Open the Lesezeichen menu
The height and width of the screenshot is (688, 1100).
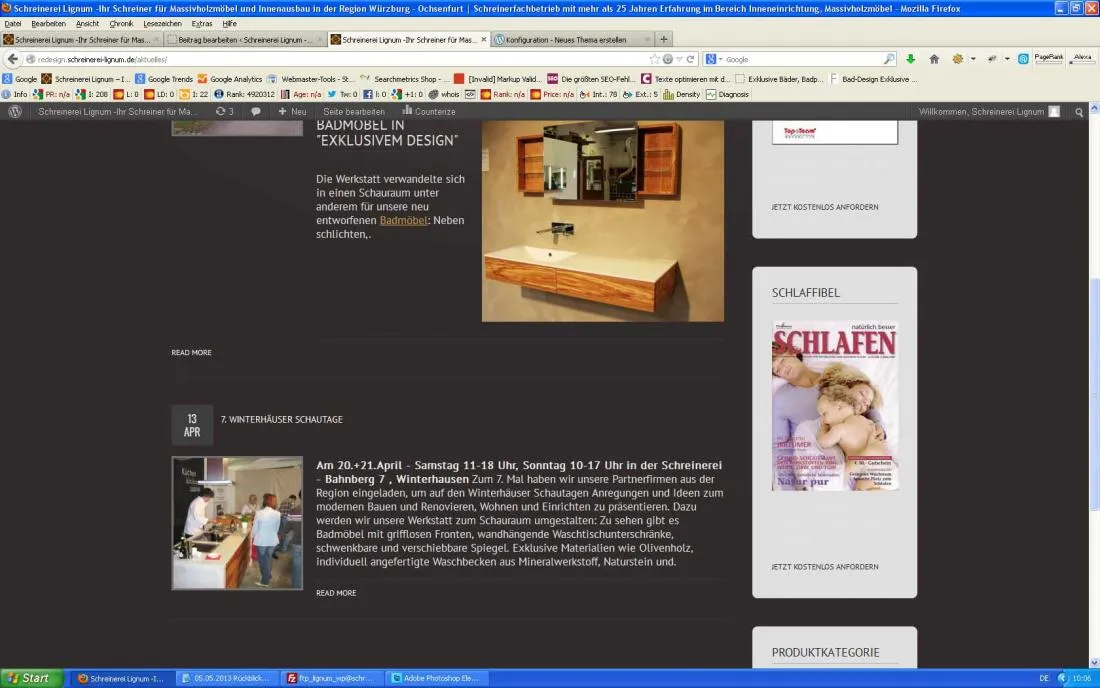click(162, 23)
